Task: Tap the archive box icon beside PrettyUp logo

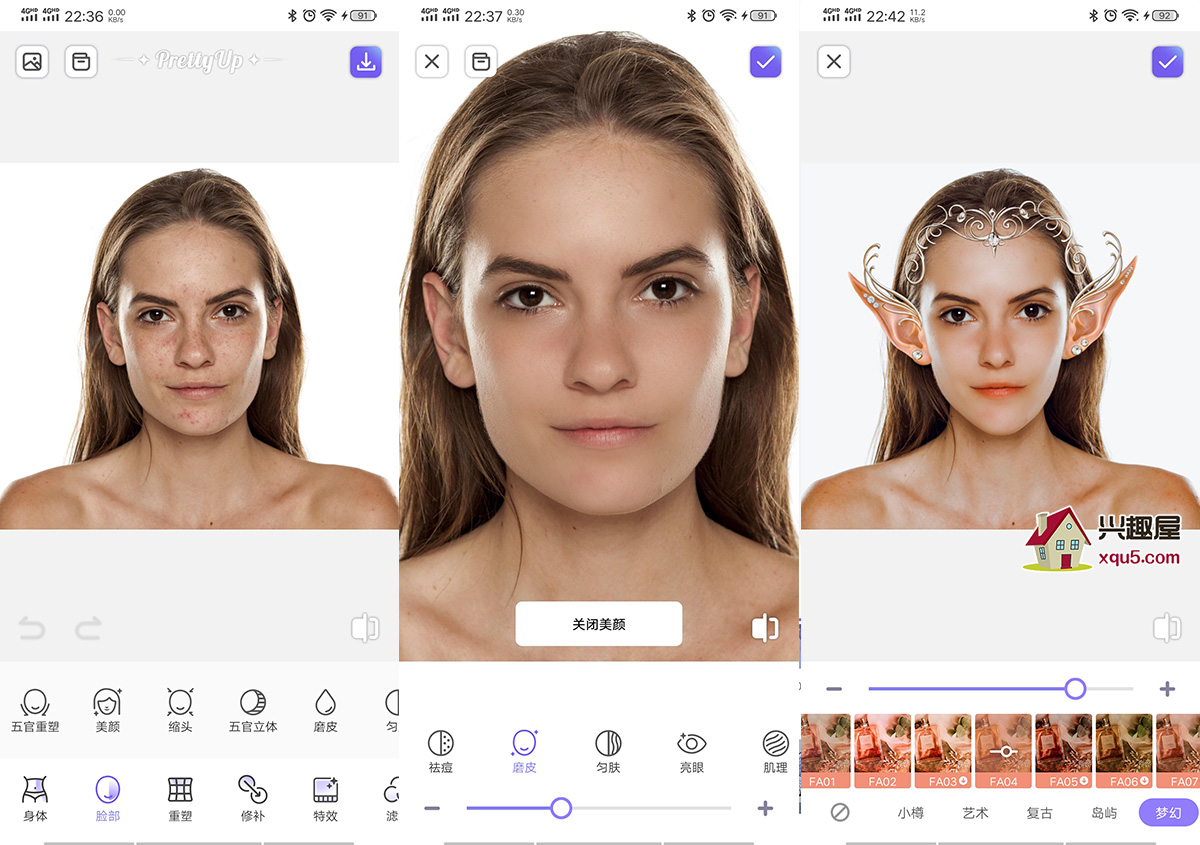Action: pos(81,62)
